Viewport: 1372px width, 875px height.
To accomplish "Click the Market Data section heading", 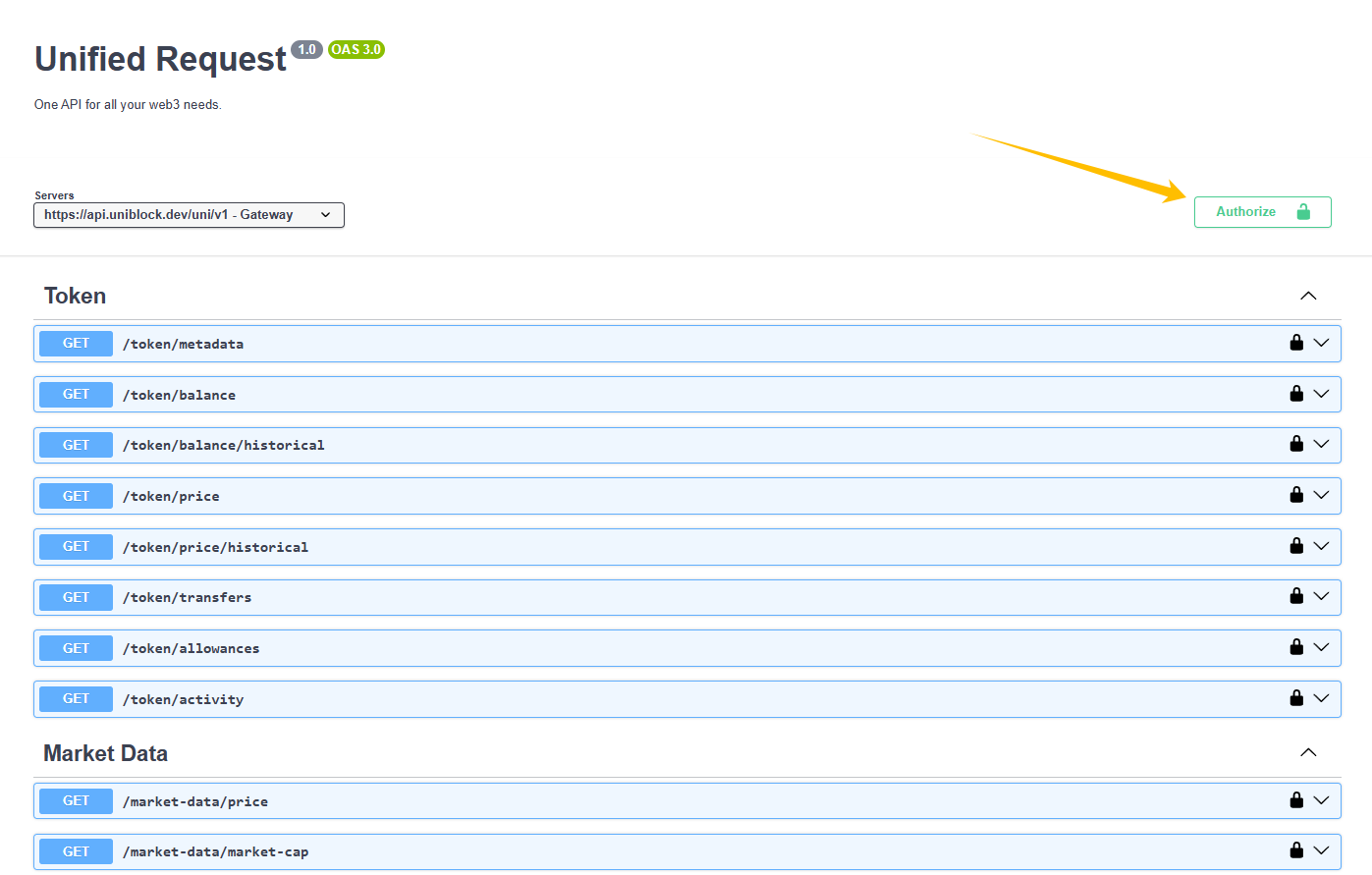I will (105, 753).
